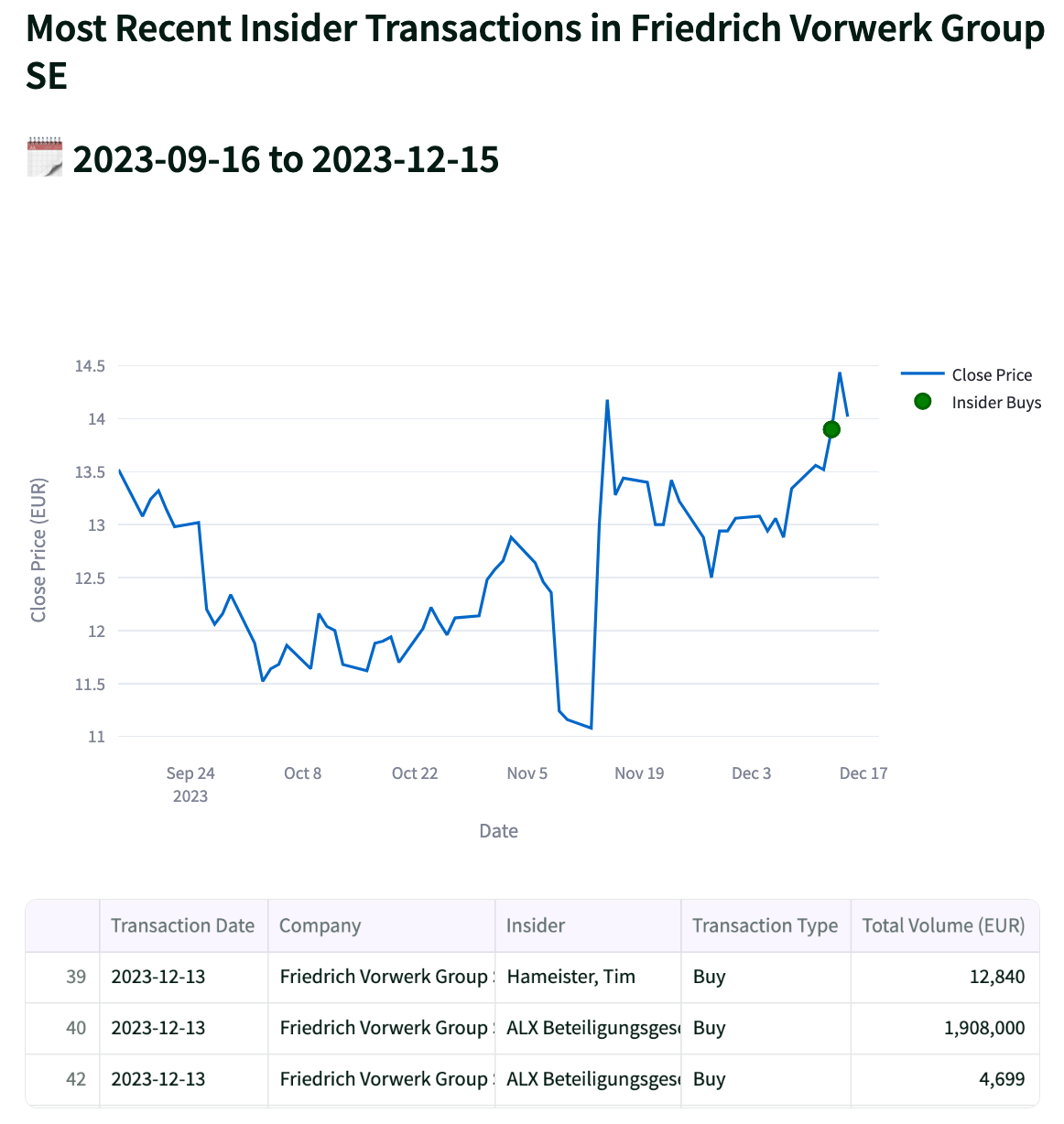Click the 2023-09-16 to 2023-12-15 heading

286,159
